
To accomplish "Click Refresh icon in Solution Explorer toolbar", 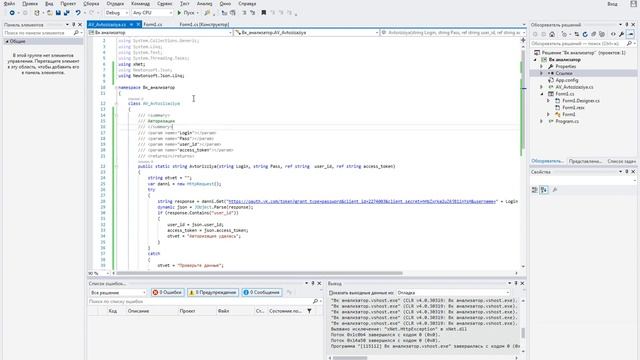I will [585, 34].
